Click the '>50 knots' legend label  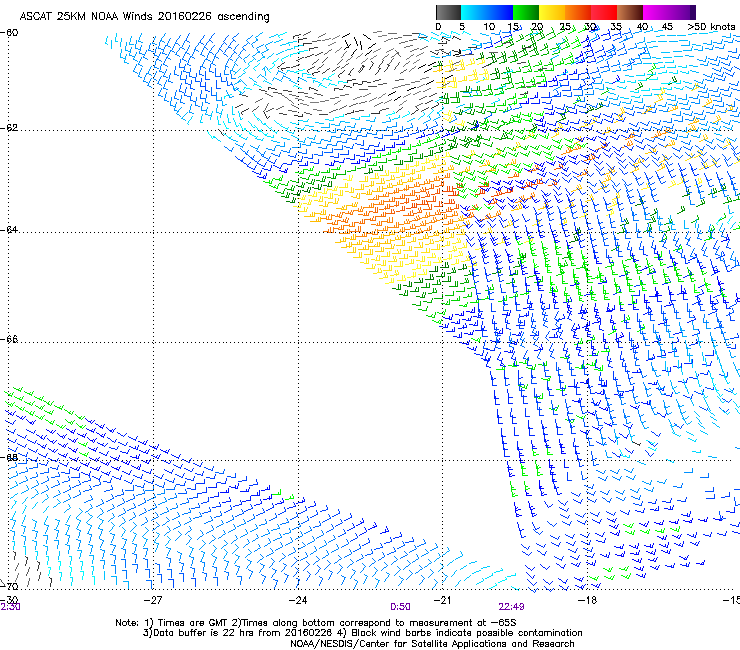coord(711,27)
